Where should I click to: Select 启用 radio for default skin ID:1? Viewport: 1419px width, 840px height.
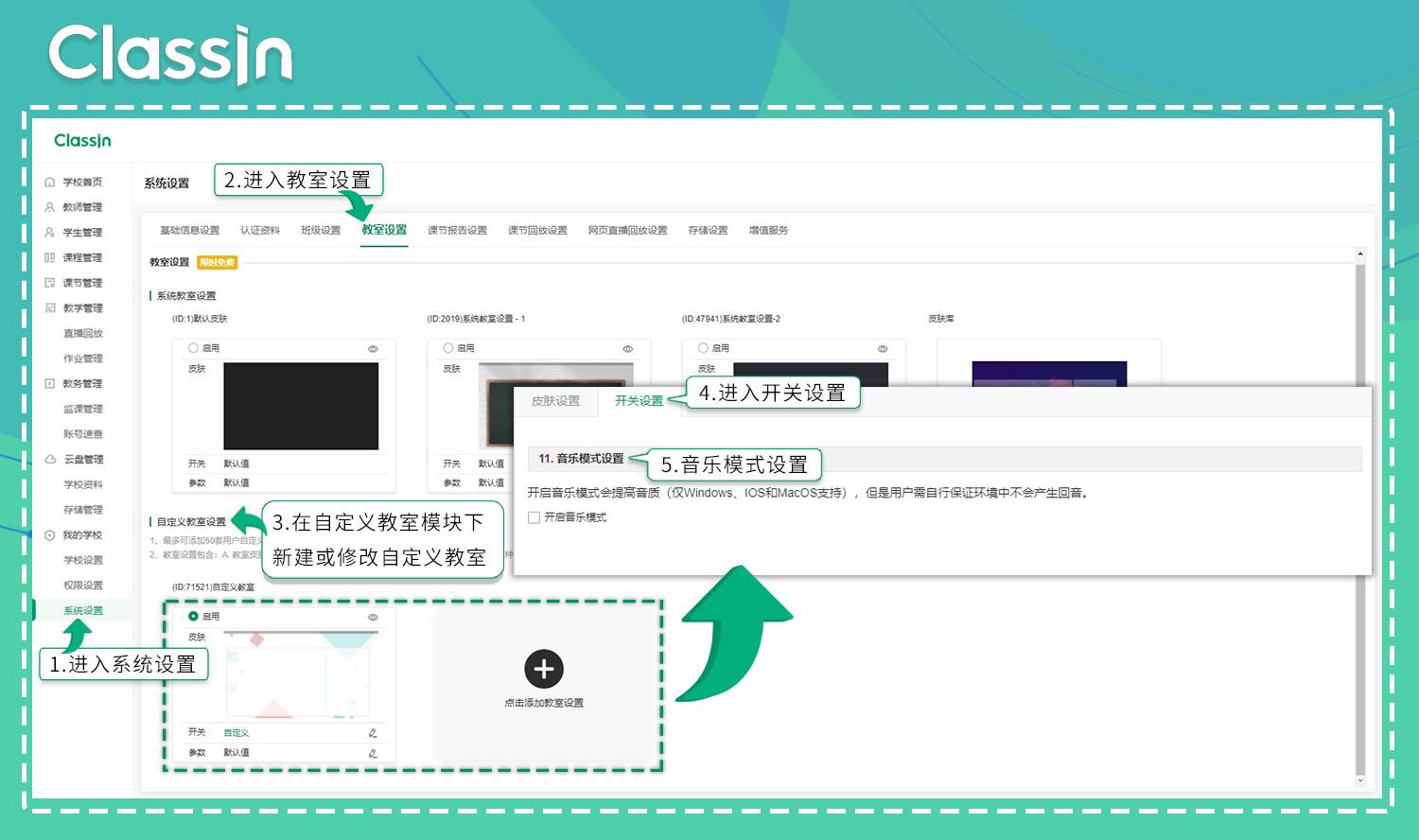point(193,348)
